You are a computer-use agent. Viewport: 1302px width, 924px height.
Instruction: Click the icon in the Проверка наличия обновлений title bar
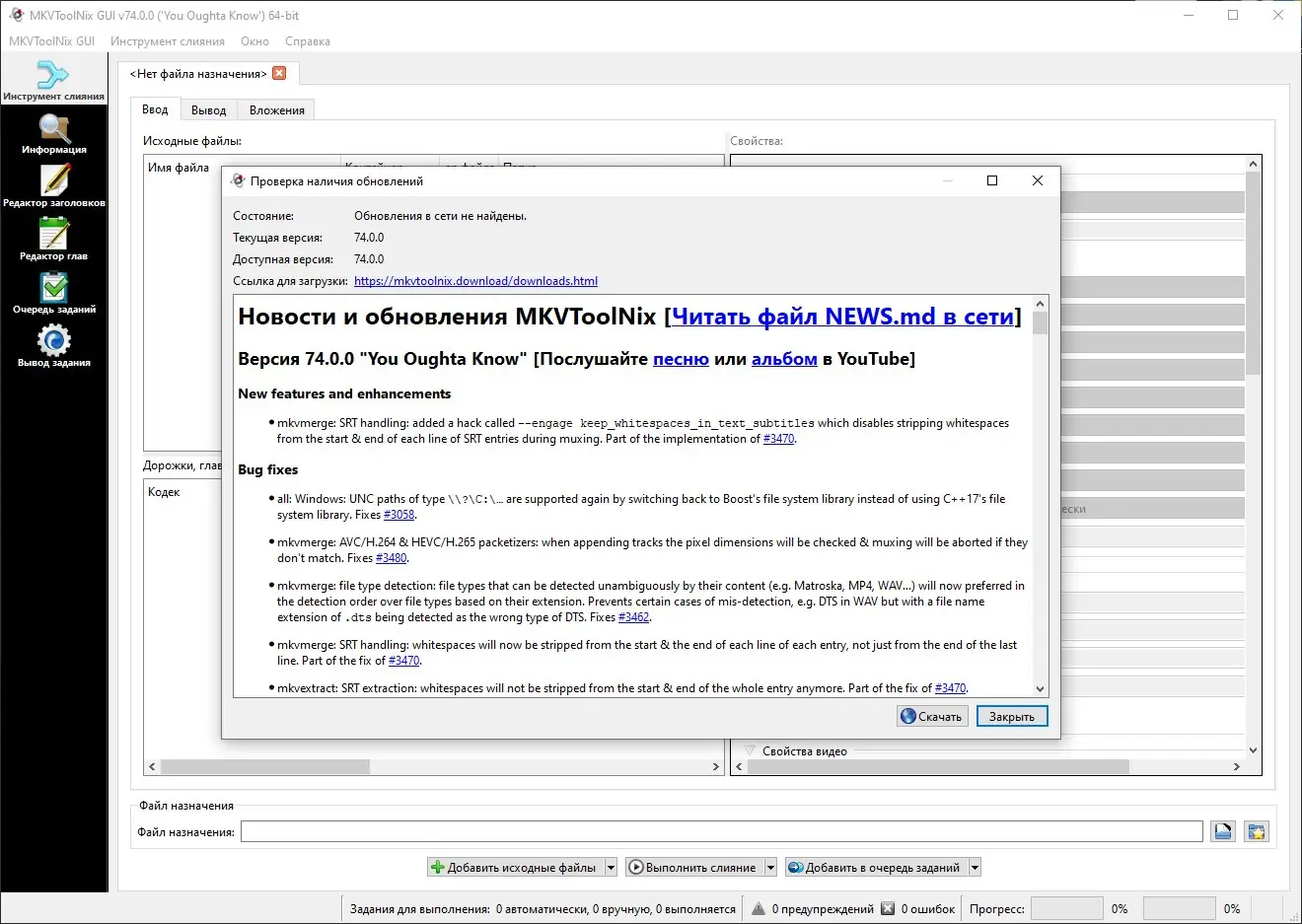pyautogui.click(x=238, y=180)
